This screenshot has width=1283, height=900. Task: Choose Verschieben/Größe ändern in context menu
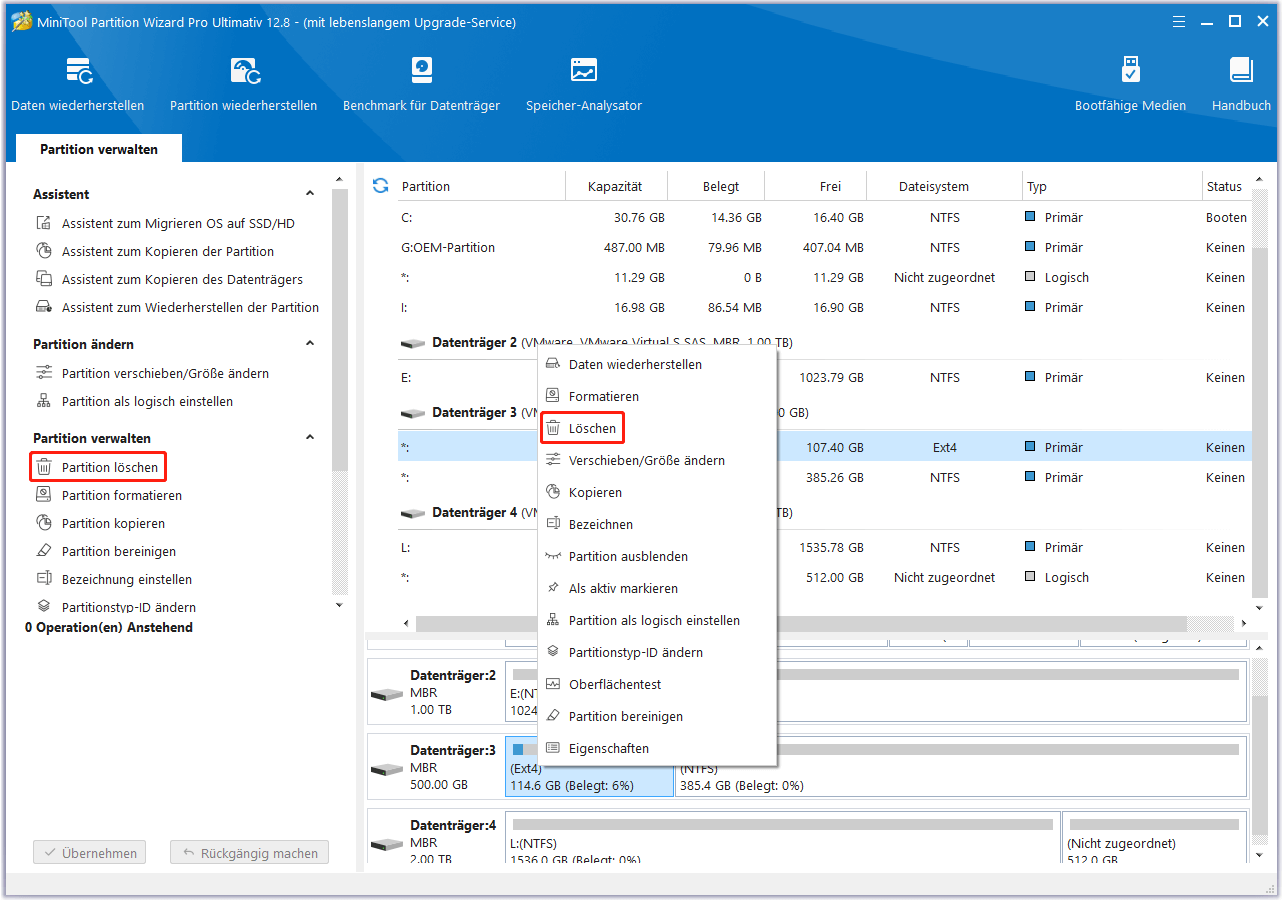point(657,461)
